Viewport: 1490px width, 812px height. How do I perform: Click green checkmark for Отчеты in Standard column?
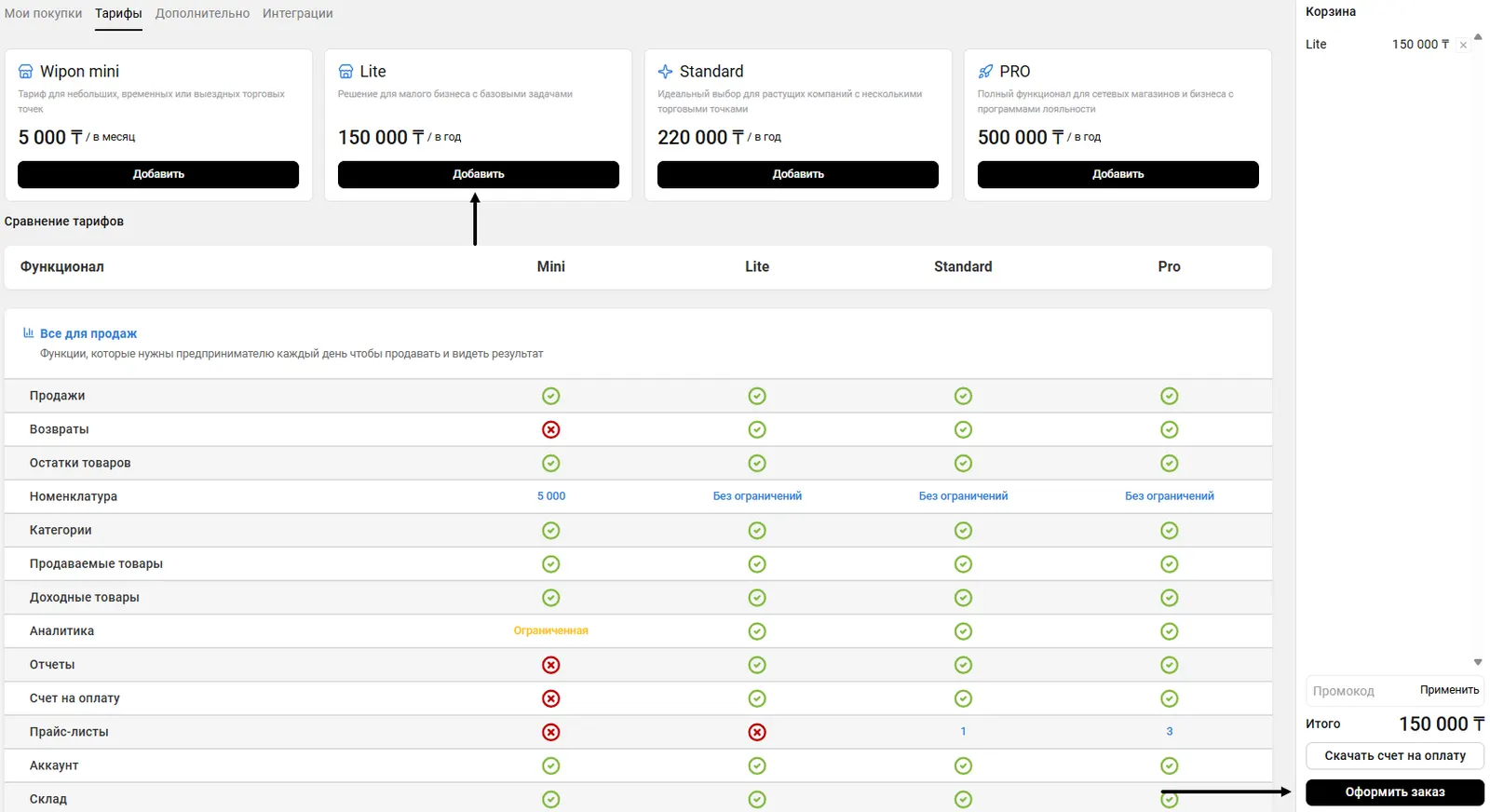[x=963, y=665]
